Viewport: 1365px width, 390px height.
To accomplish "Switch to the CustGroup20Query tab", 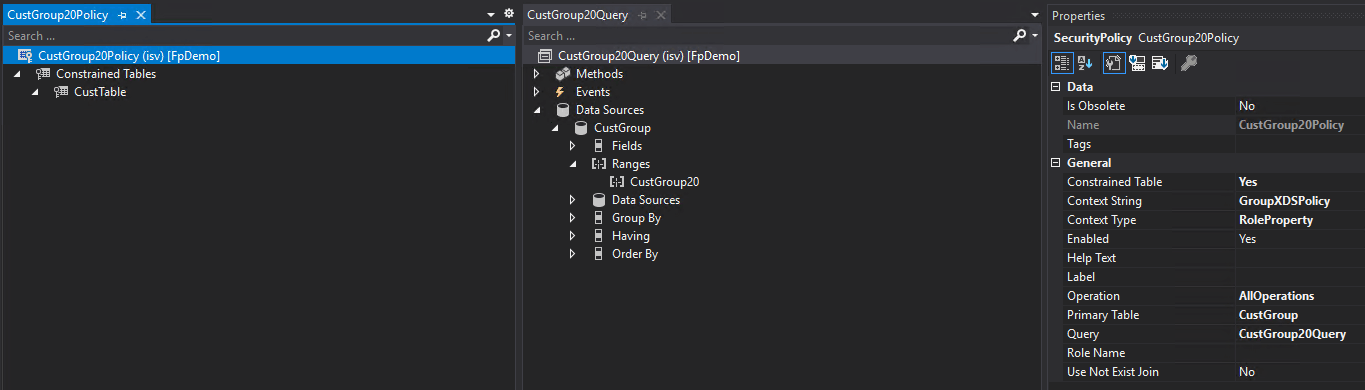I will click(x=577, y=15).
